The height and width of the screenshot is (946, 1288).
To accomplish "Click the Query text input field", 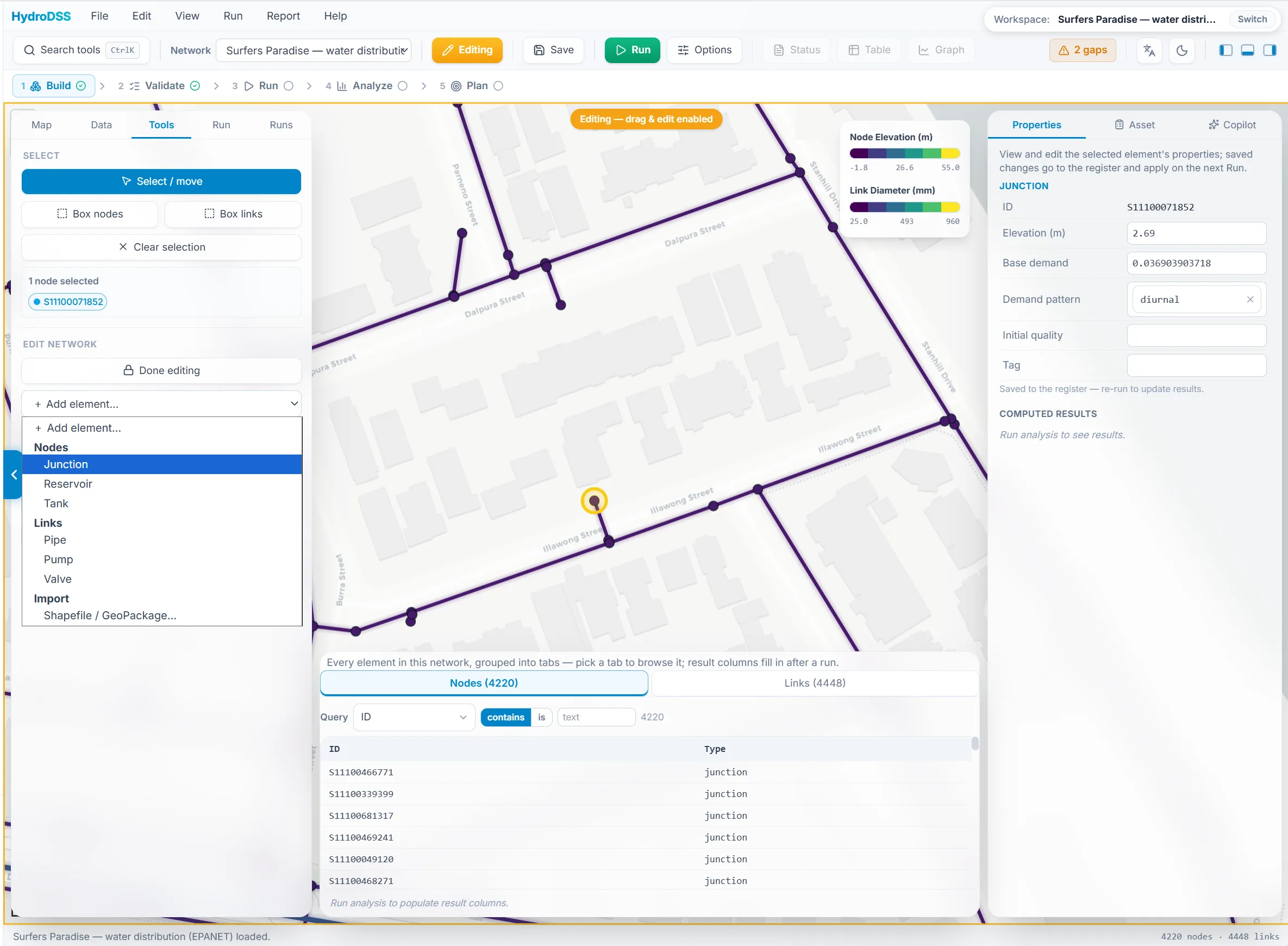I will (x=597, y=718).
